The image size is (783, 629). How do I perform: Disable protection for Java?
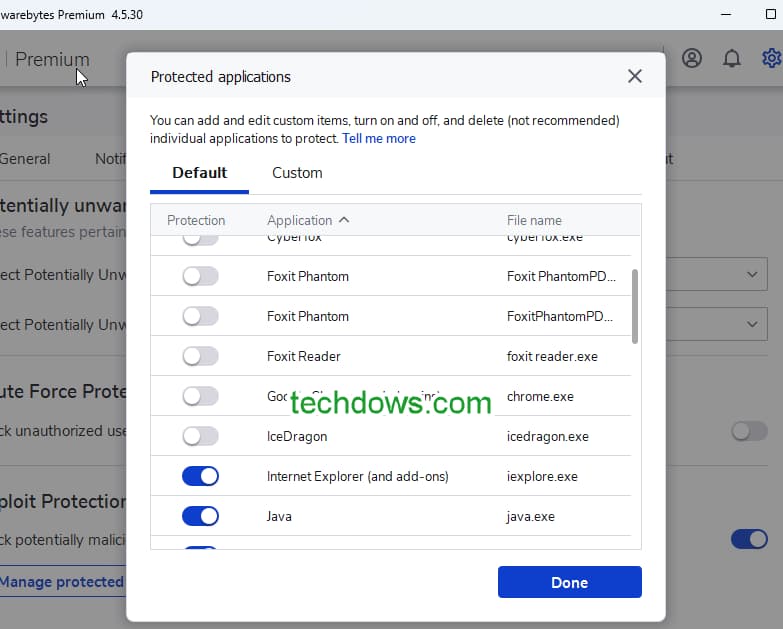[200, 516]
